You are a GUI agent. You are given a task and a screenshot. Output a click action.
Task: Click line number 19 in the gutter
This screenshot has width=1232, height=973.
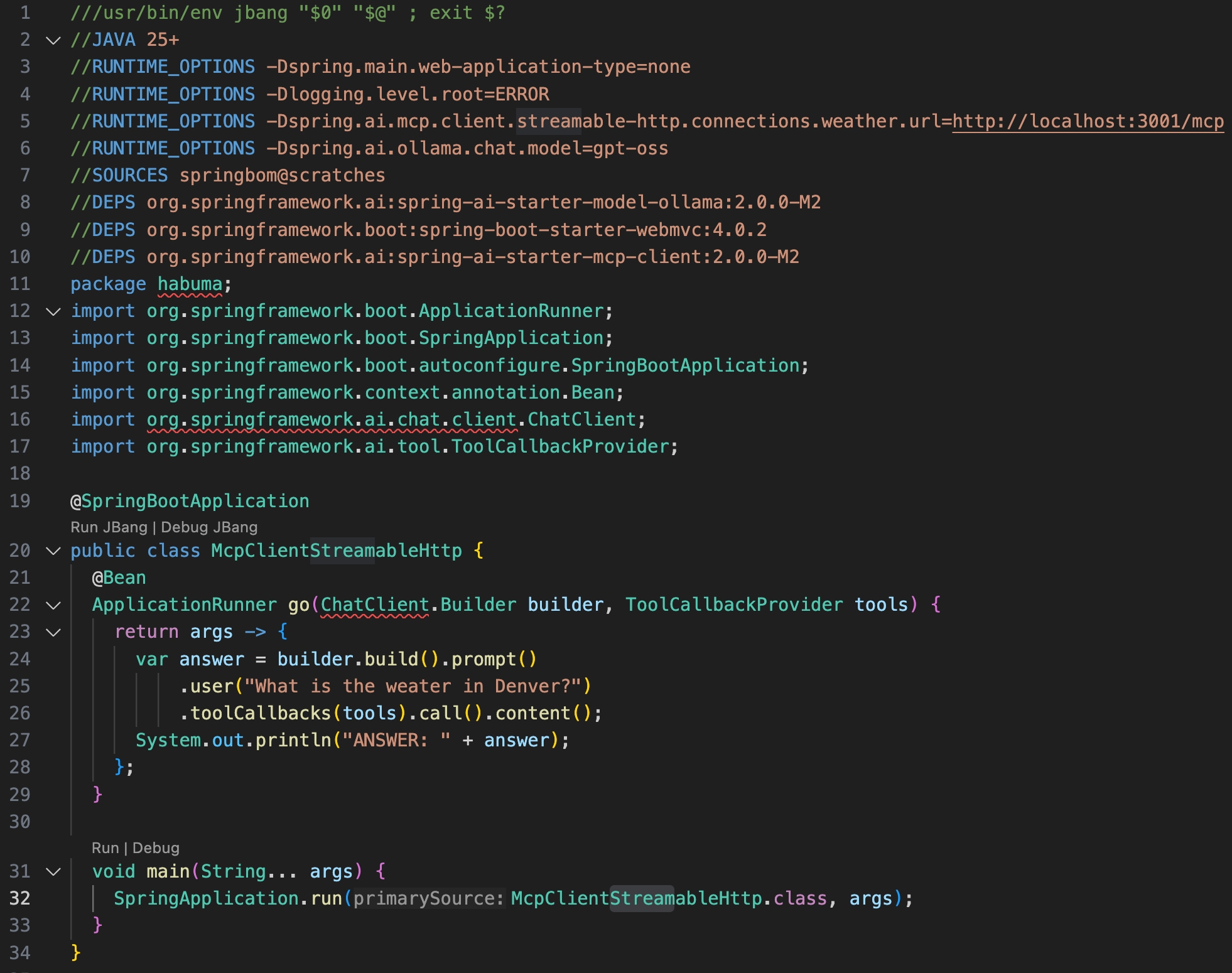20,501
